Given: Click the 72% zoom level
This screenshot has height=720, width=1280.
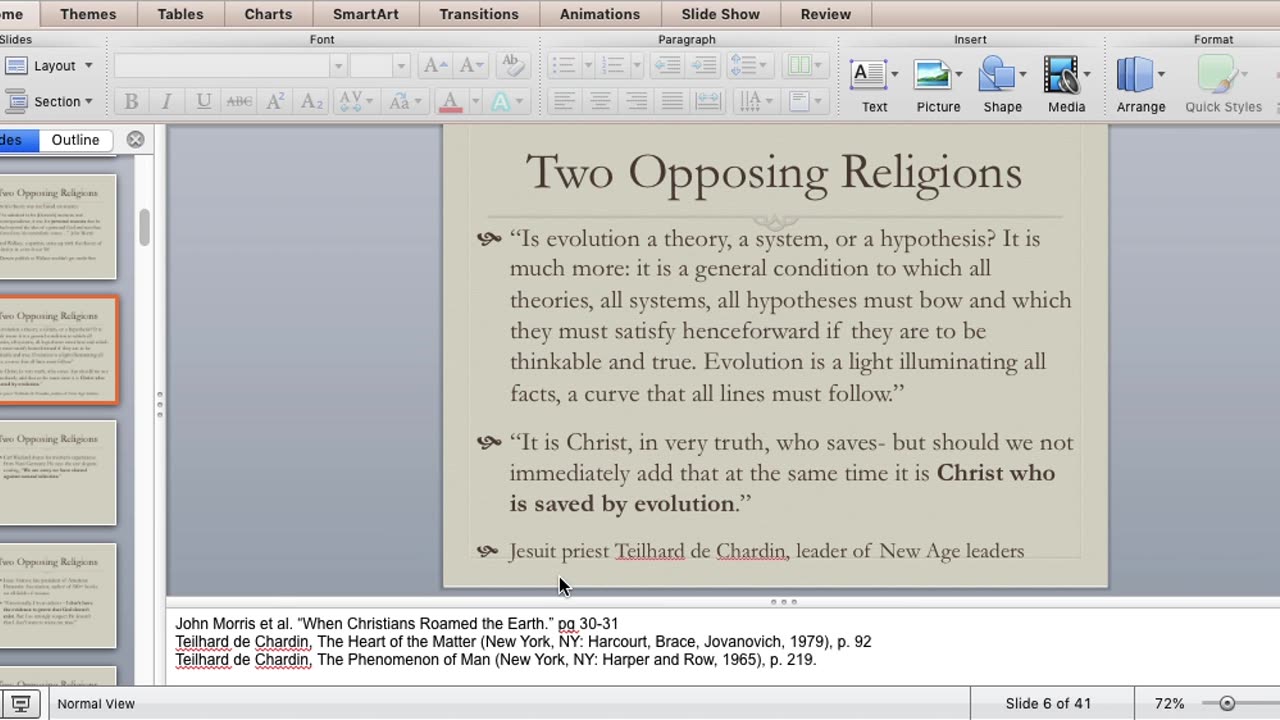Looking at the screenshot, I should pyautogui.click(x=1169, y=704).
